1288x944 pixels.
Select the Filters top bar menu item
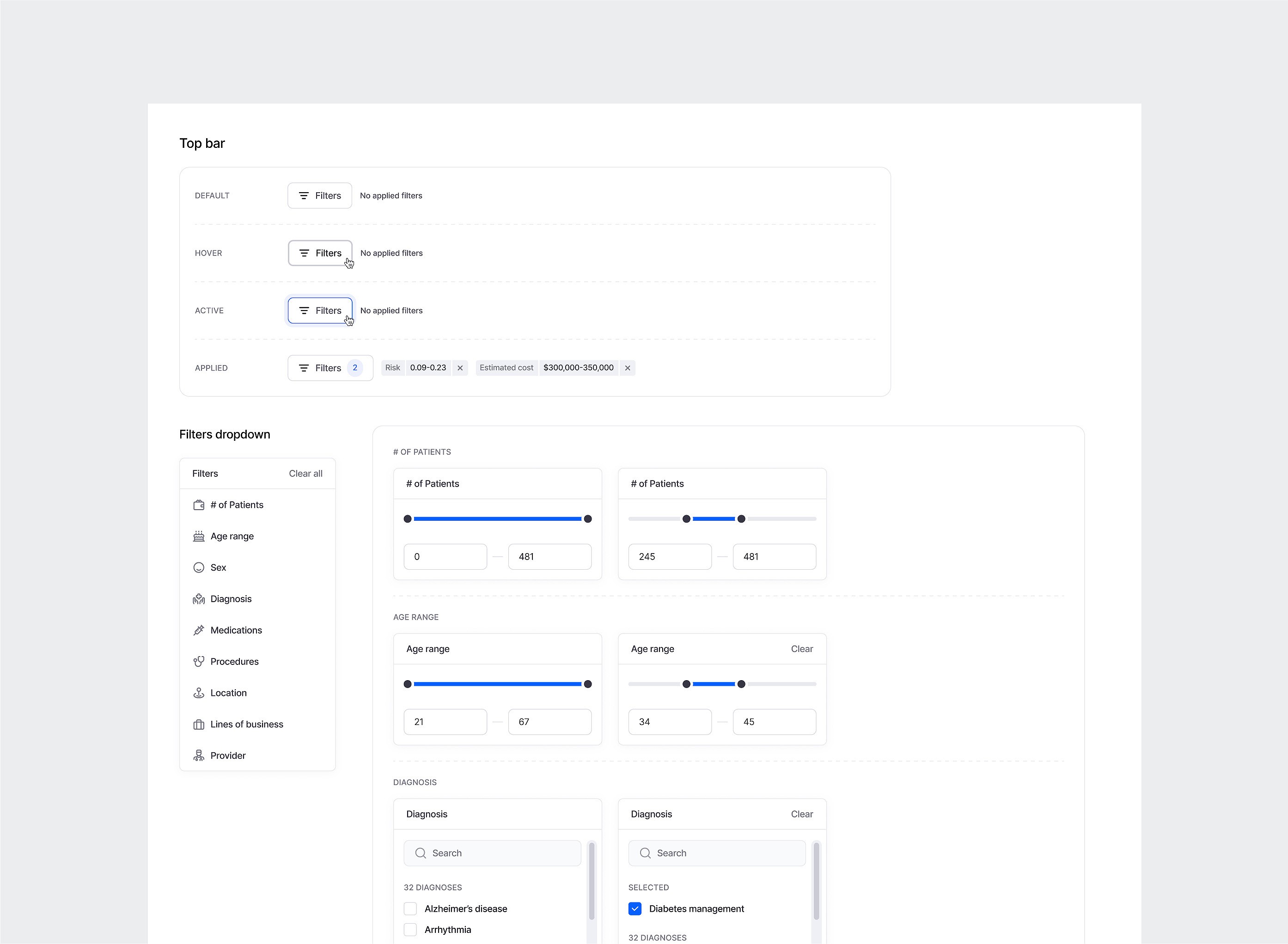tap(320, 195)
